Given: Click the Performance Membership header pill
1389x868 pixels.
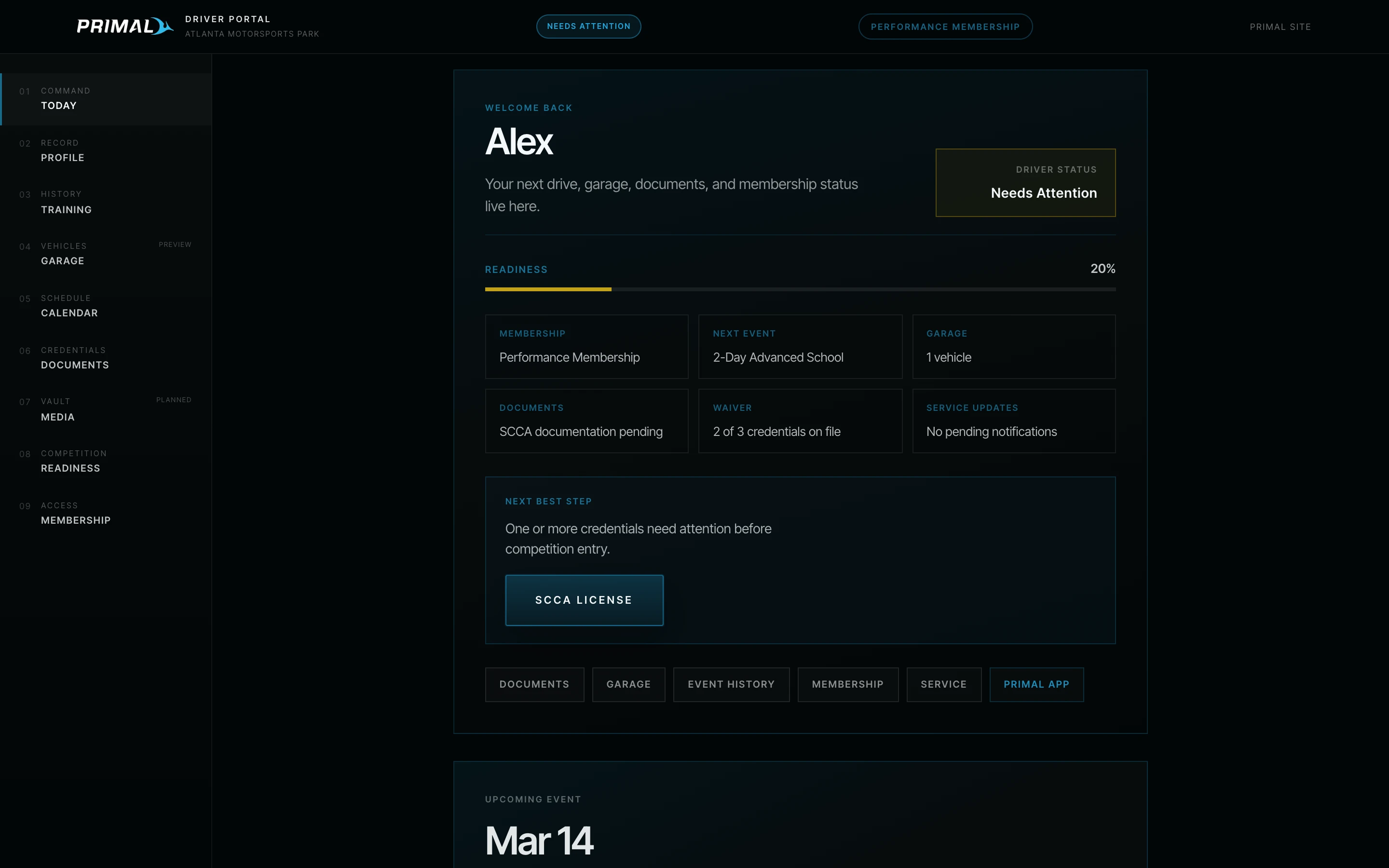Looking at the screenshot, I should click(x=945, y=27).
